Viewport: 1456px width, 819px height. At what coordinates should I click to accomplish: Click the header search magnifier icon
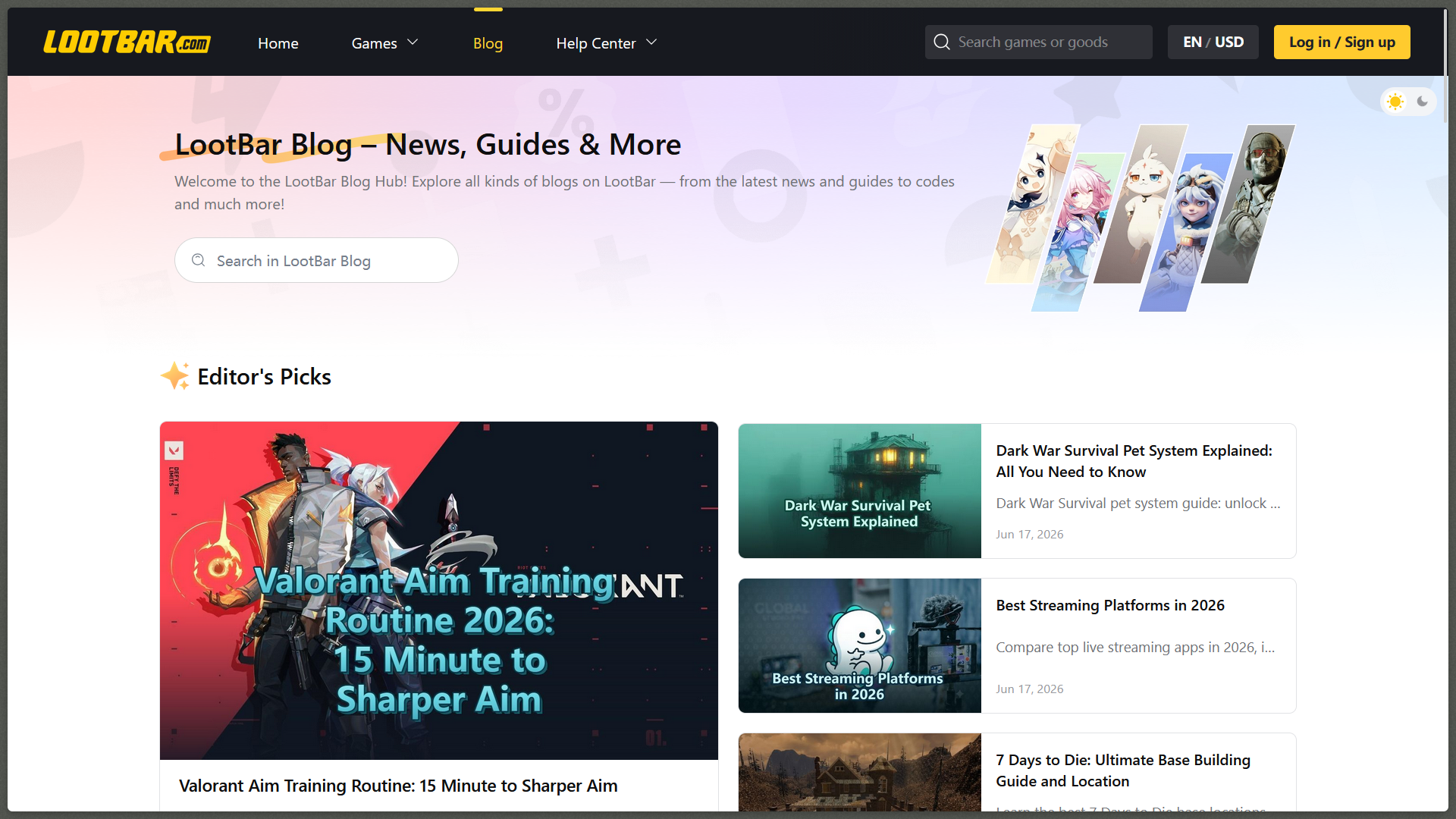click(942, 42)
